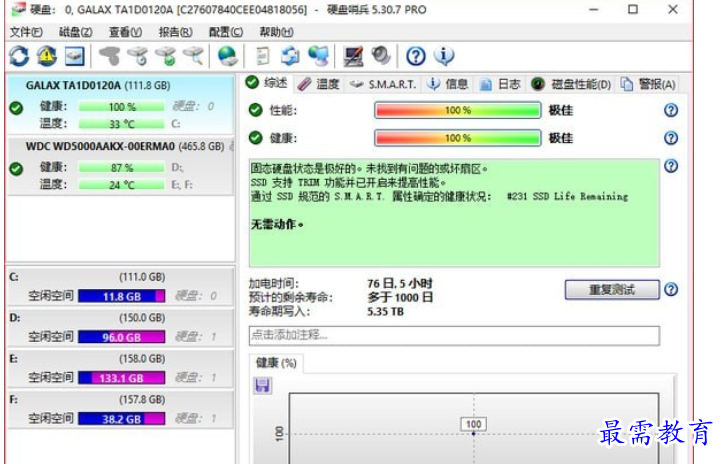721x464 pixels.
Task: Click help icon beside 性能 bar
Action: 671,110
